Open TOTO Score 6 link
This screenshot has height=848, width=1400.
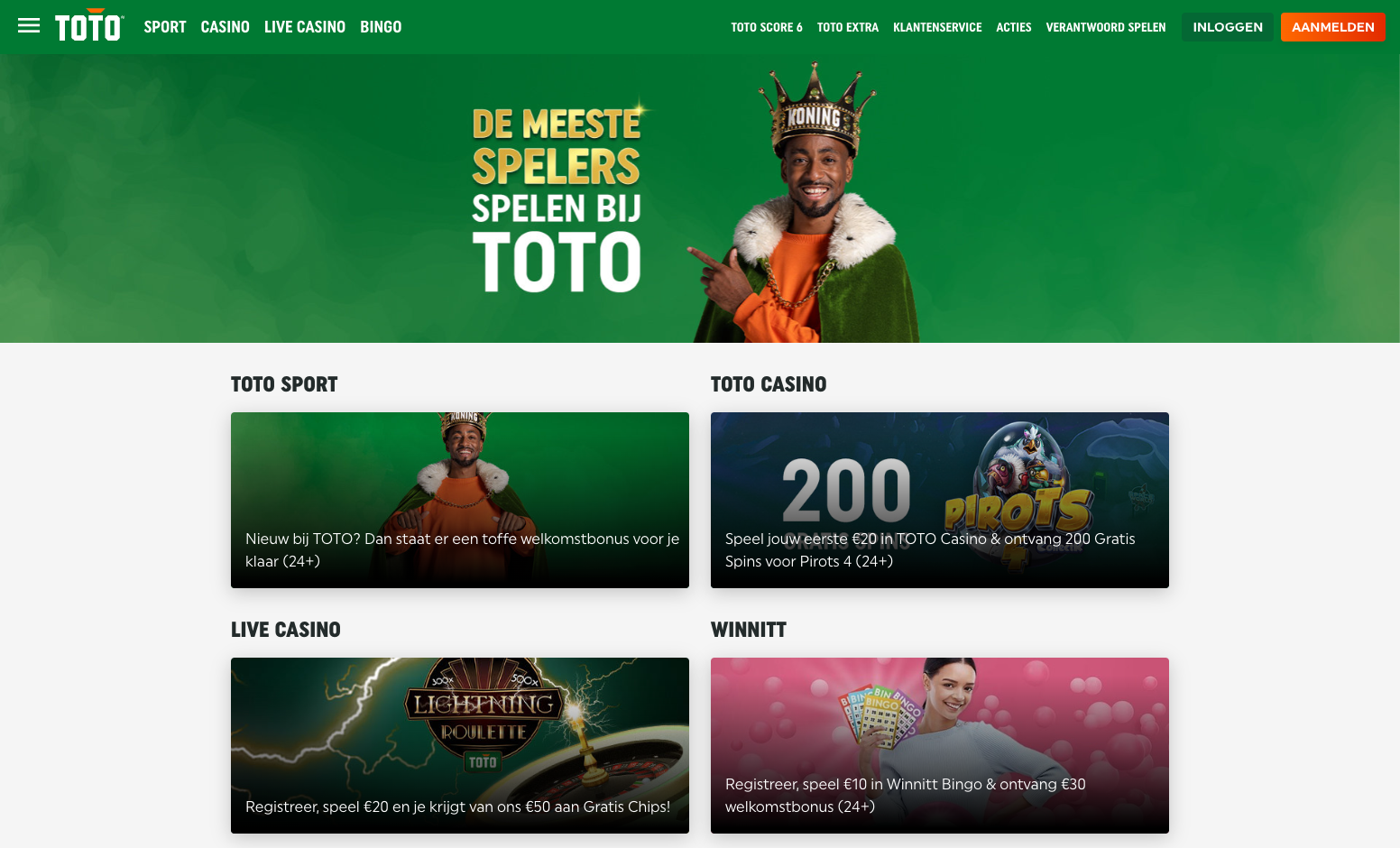(x=767, y=27)
